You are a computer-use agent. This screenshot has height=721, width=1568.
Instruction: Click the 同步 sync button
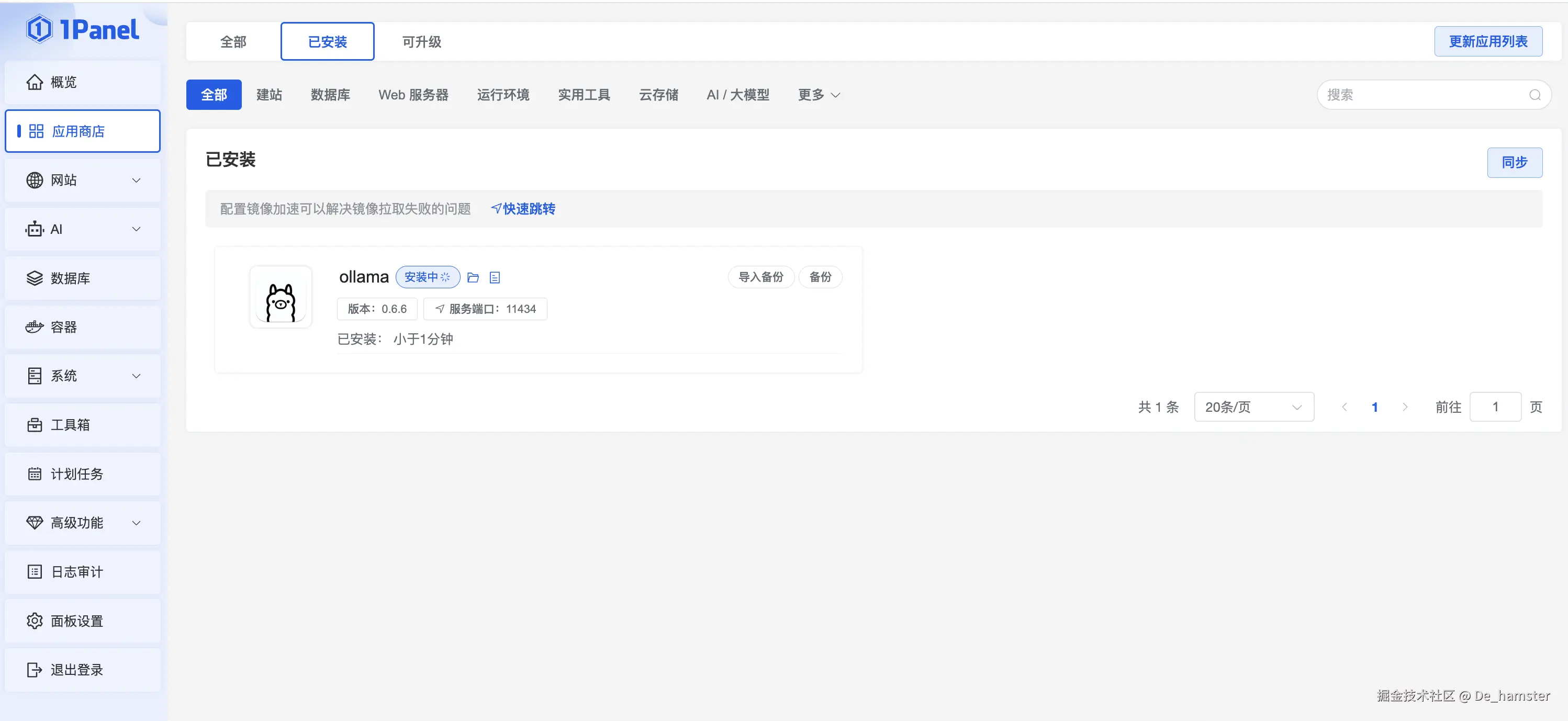pos(1514,162)
